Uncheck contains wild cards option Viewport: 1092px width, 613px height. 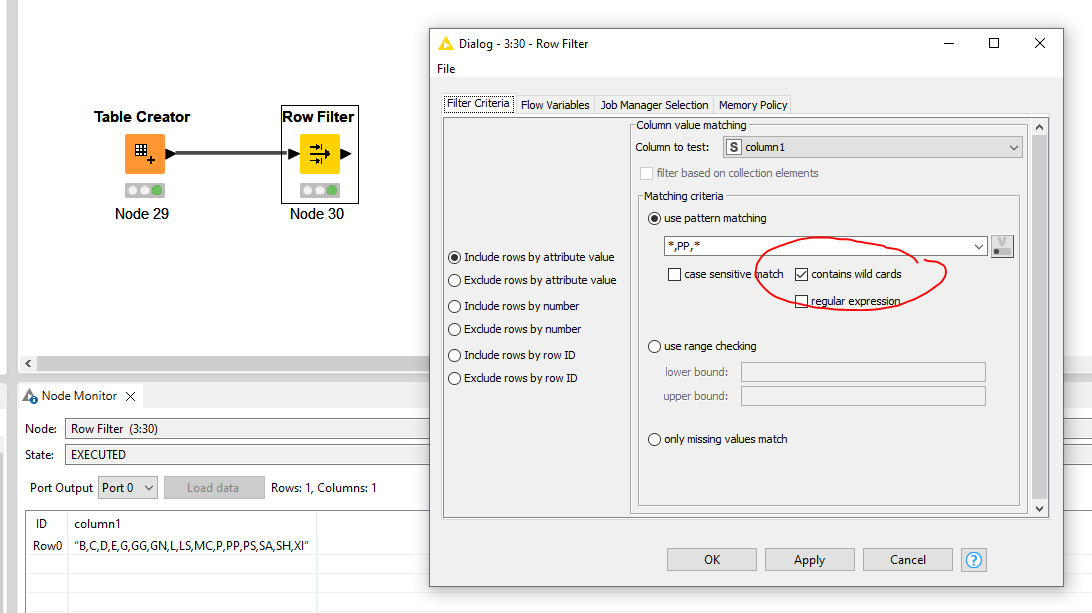pos(802,274)
